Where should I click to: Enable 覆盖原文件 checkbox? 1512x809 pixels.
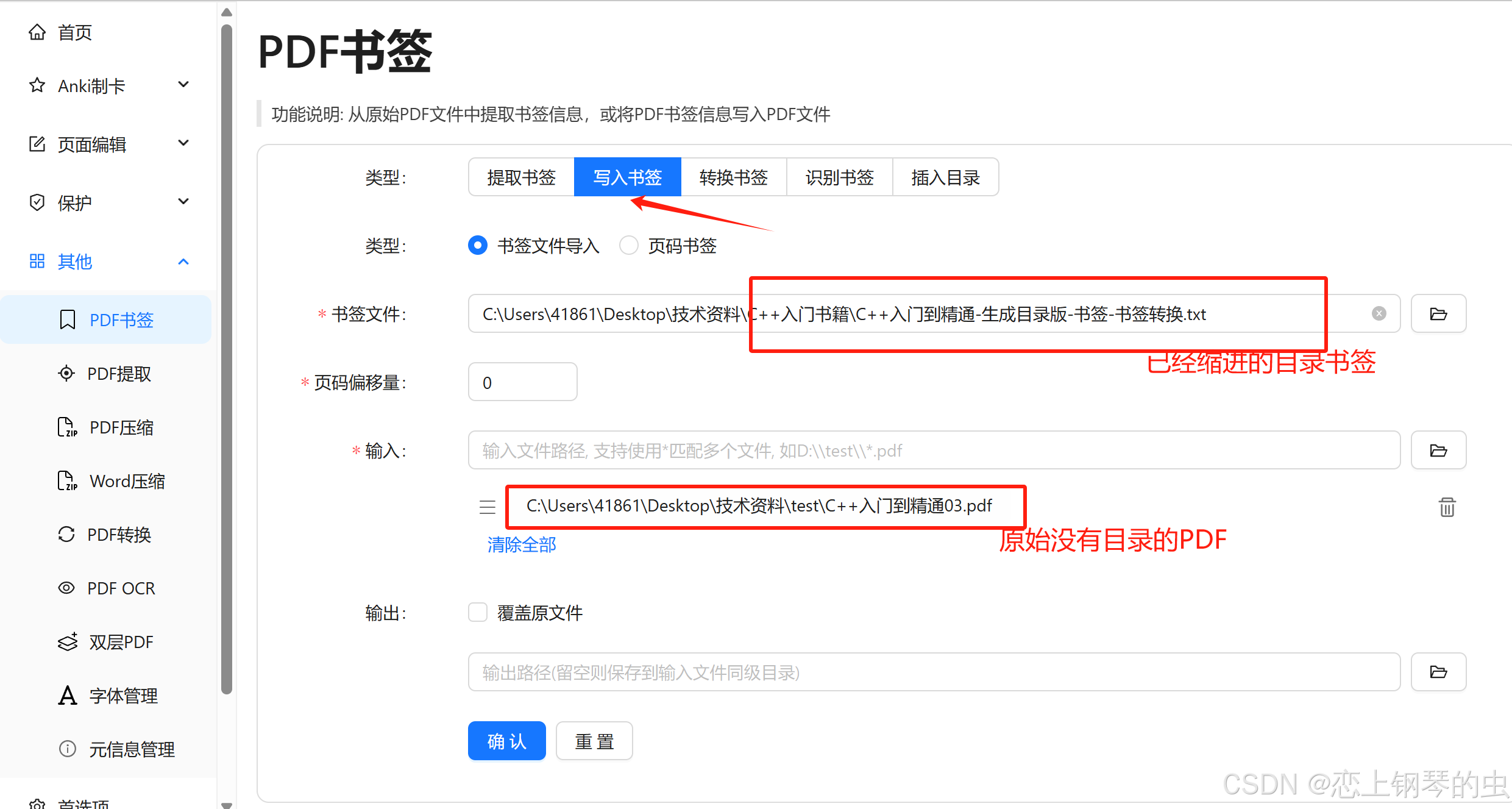coord(478,612)
